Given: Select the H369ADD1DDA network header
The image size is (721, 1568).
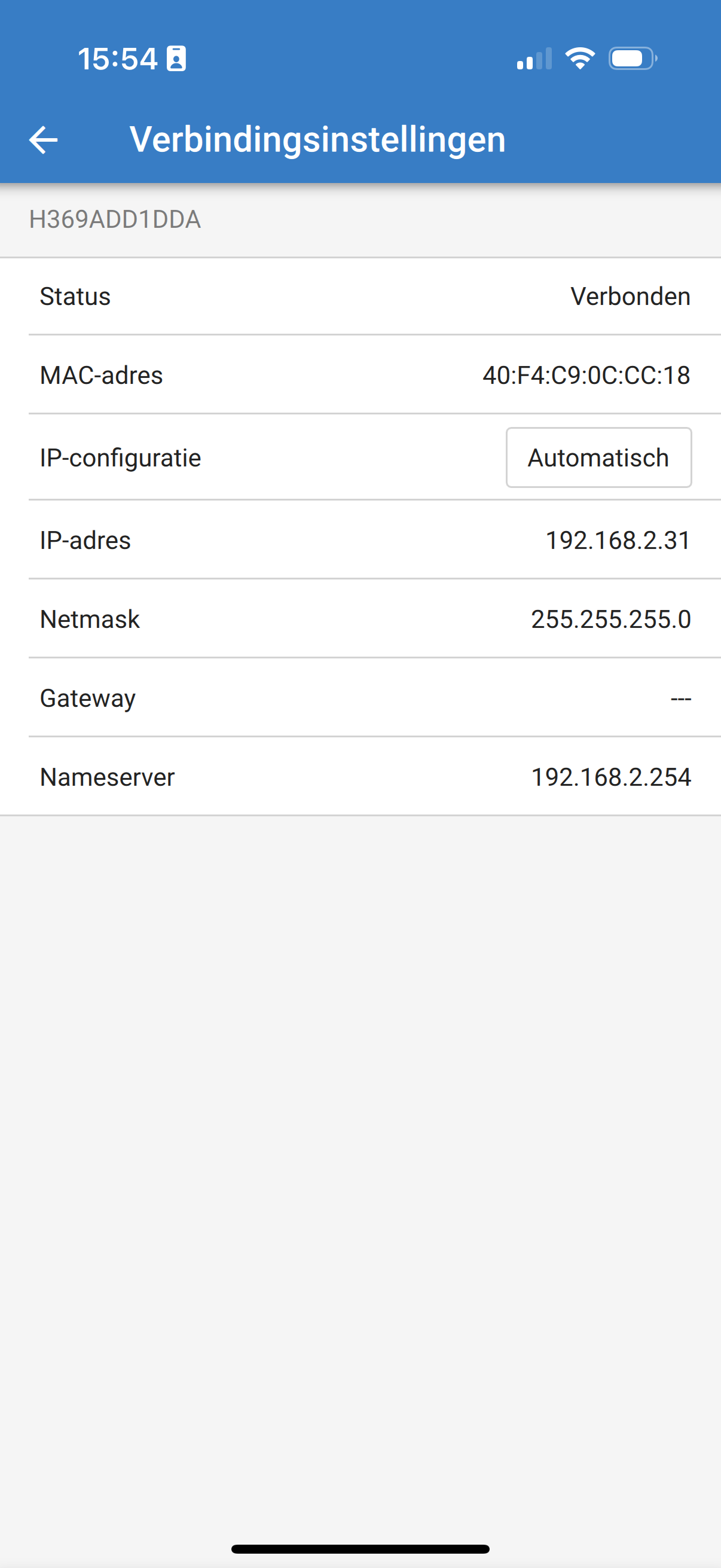Looking at the screenshot, I should tap(115, 219).
